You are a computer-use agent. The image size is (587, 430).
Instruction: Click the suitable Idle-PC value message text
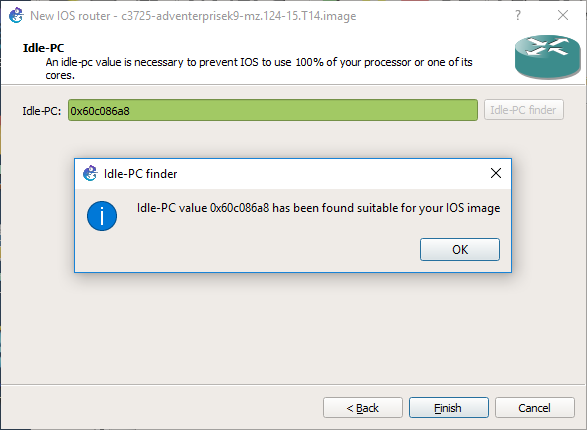[x=318, y=208]
